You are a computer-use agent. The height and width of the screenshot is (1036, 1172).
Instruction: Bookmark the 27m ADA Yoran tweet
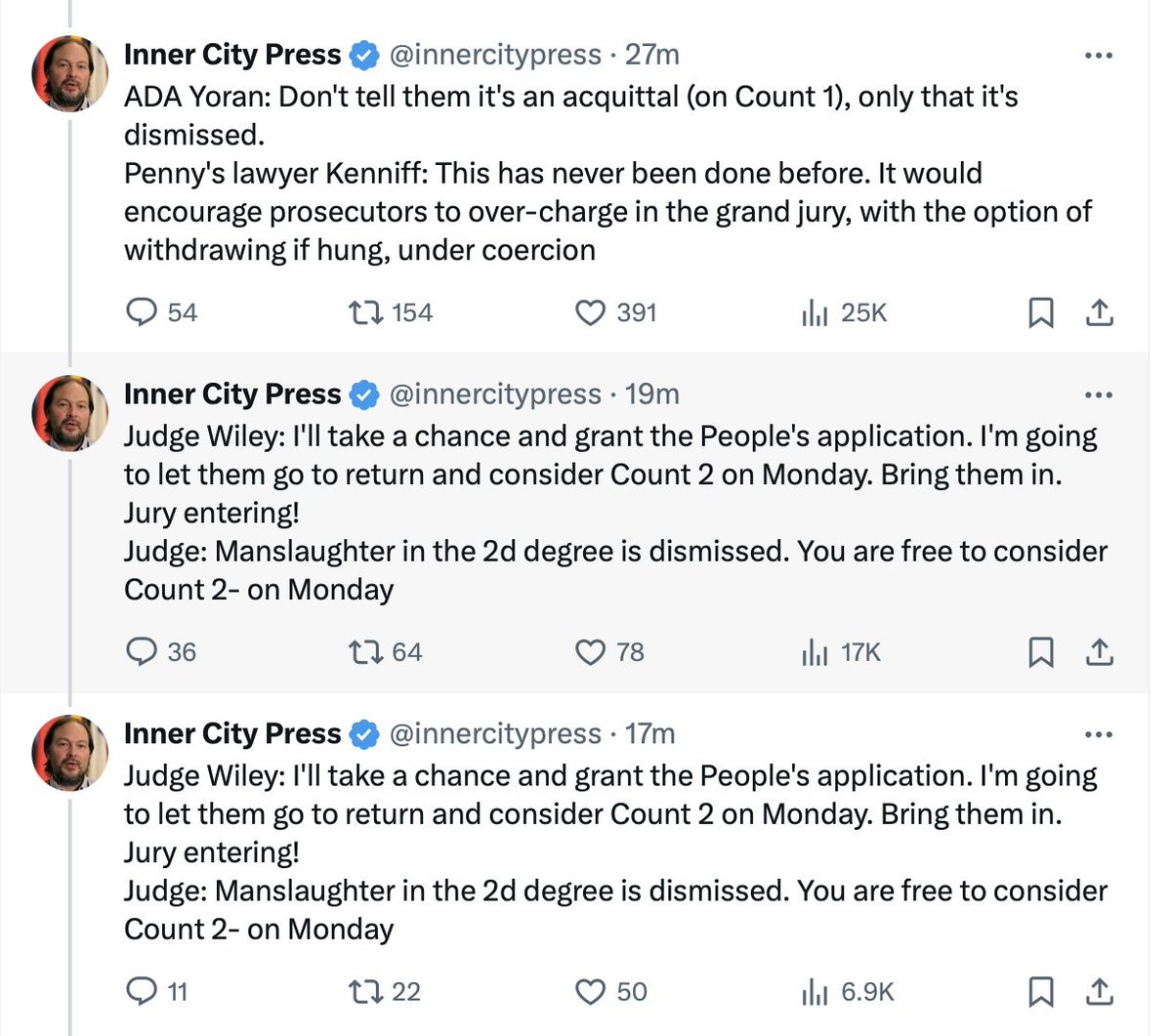1041,312
